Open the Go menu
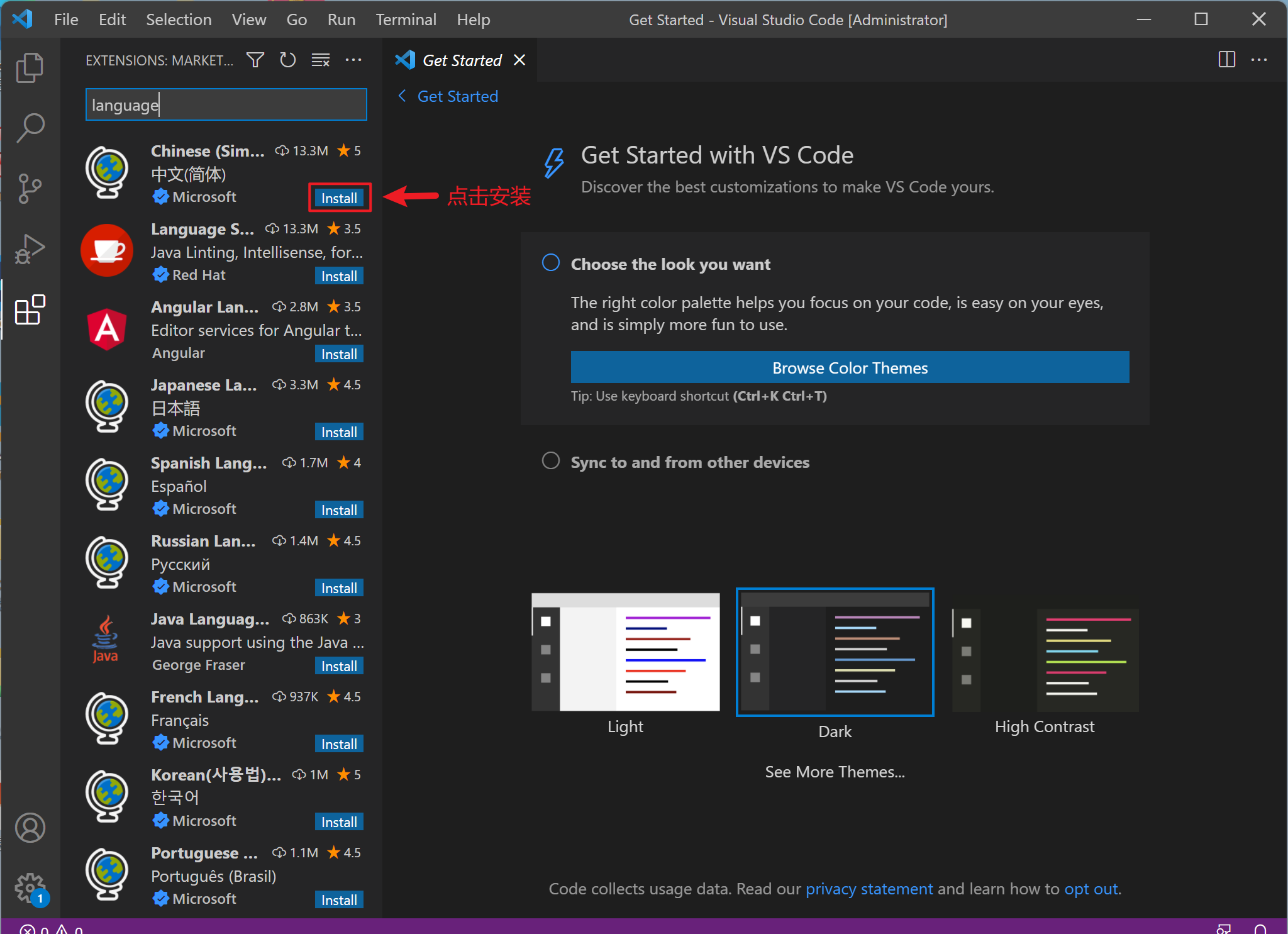The height and width of the screenshot is (934, 1288). [297, 19]
